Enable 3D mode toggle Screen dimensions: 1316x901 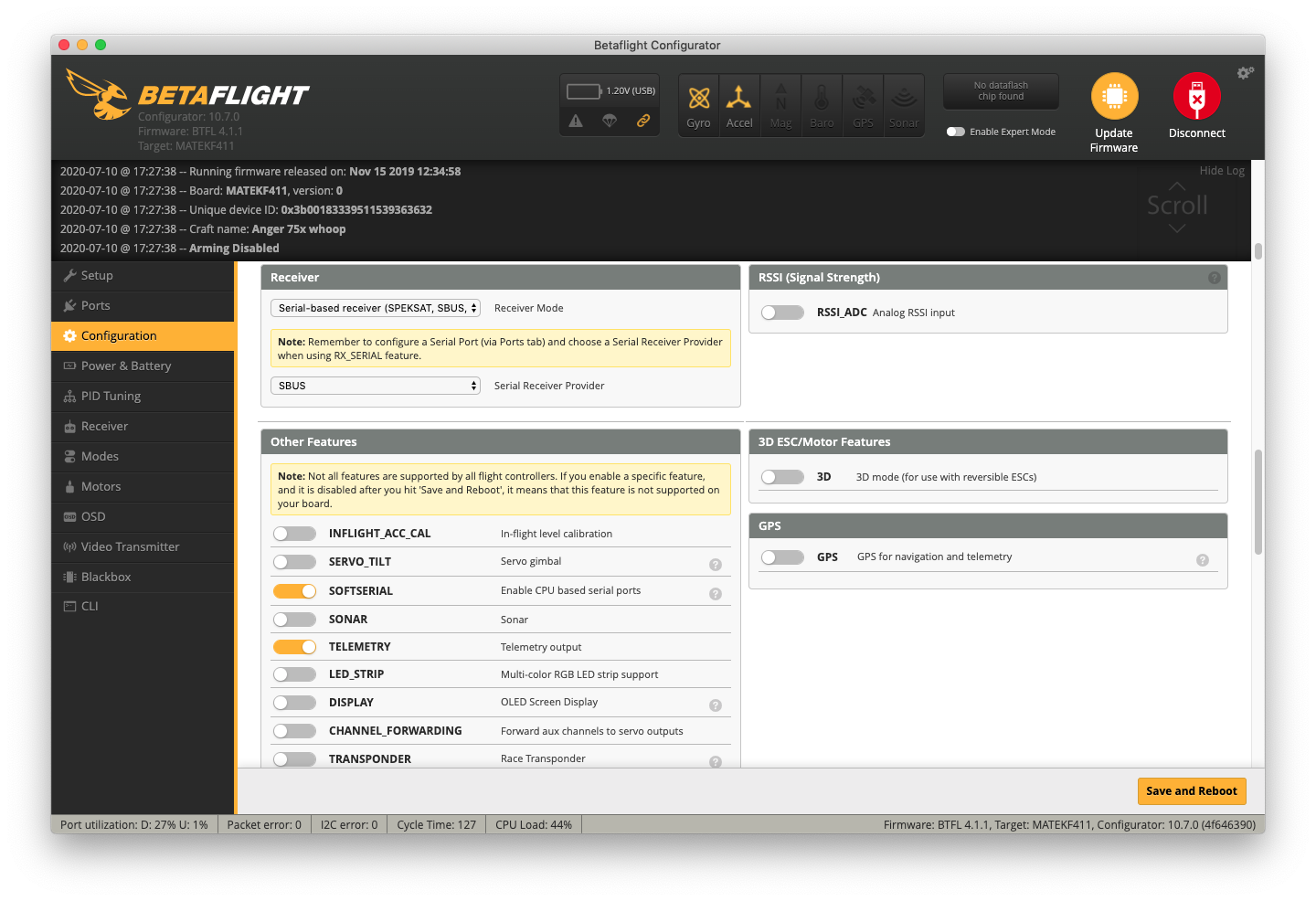(782, 477)
